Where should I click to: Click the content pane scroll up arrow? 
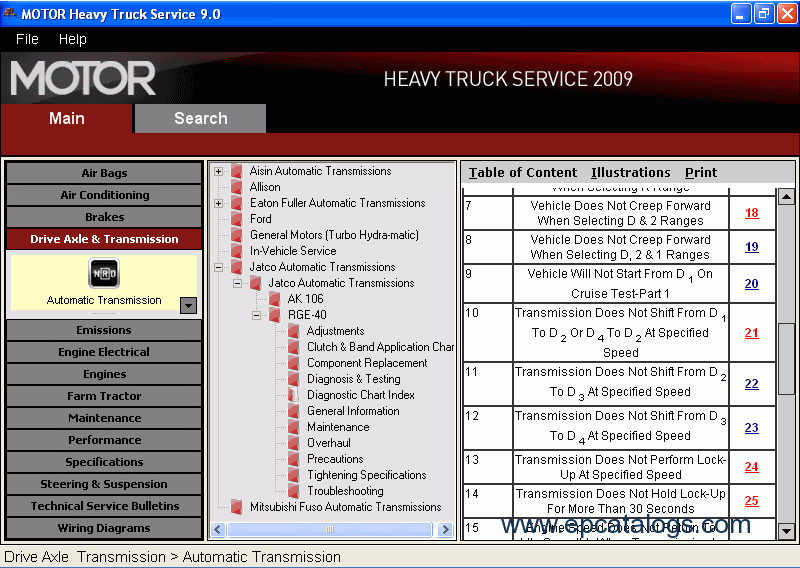(x=786, y=196)
